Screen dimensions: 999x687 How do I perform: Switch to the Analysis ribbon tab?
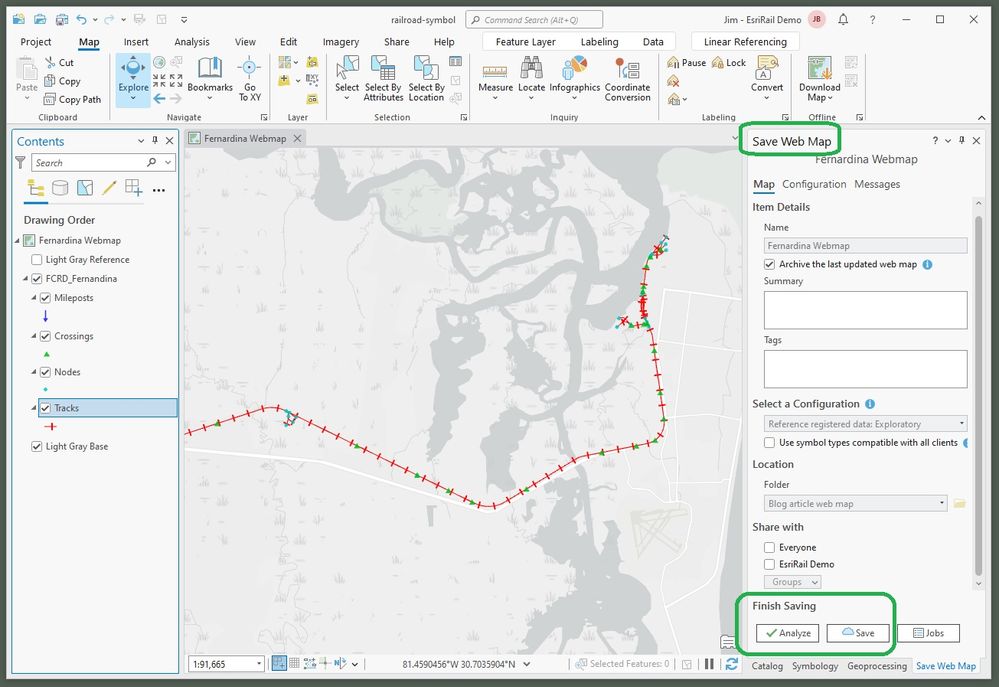coord(192,42)
